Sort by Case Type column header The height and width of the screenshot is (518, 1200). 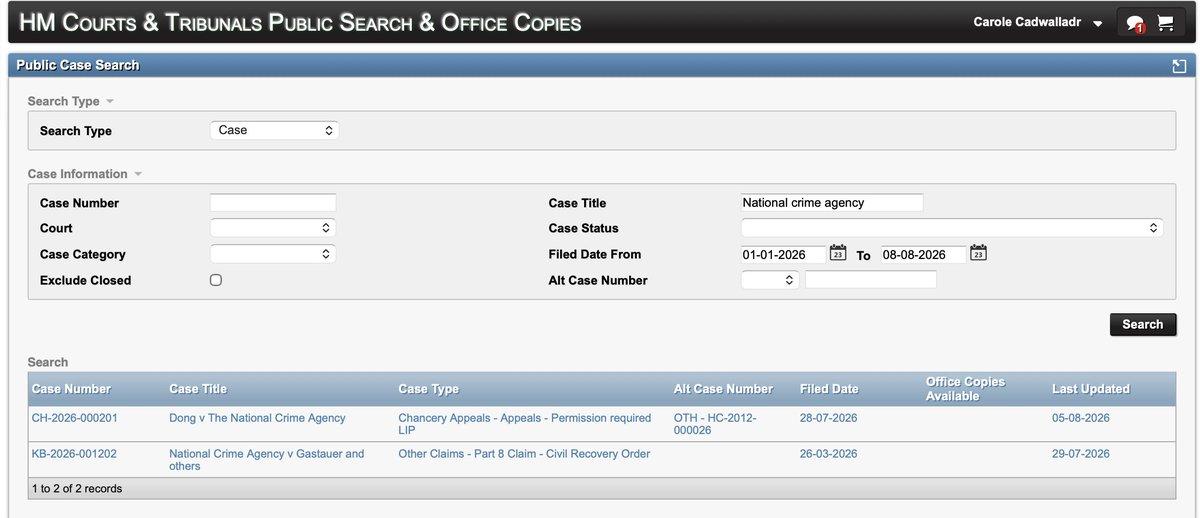tap(428, 389)
